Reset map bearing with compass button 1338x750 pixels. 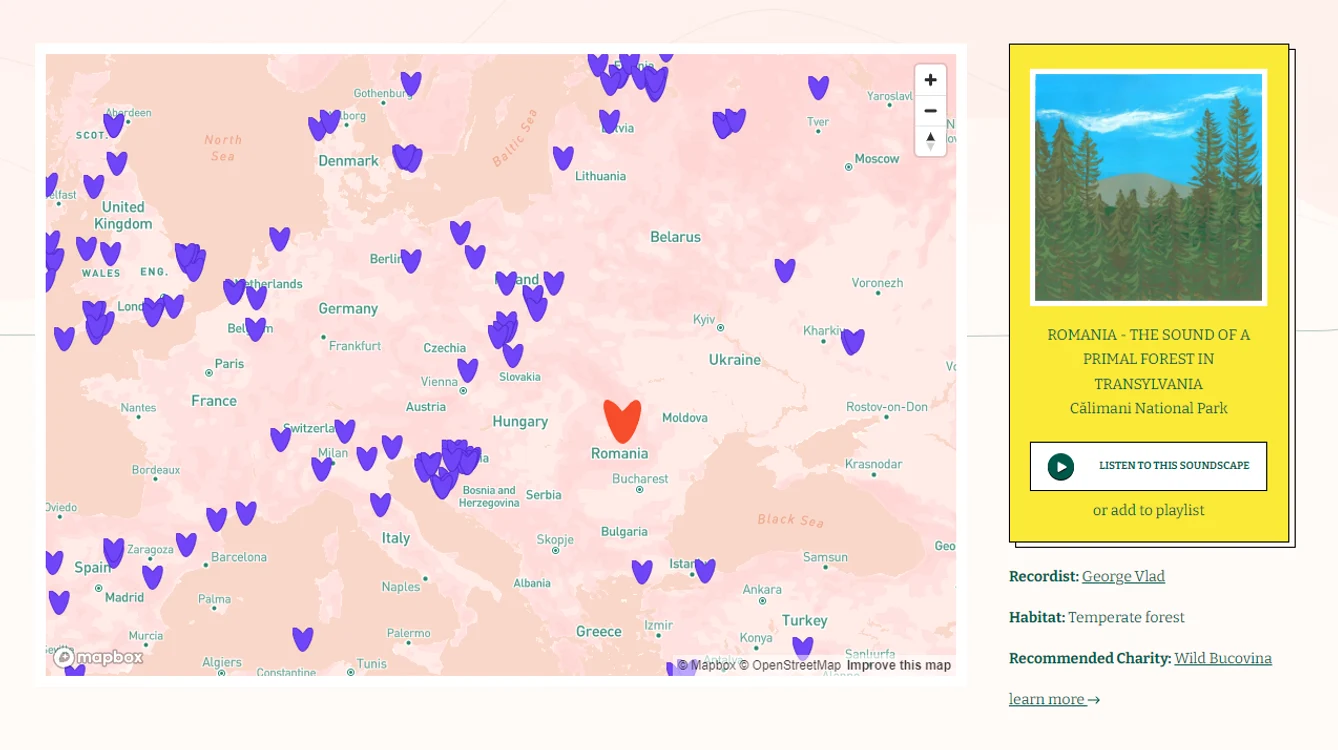click(930, 140)
